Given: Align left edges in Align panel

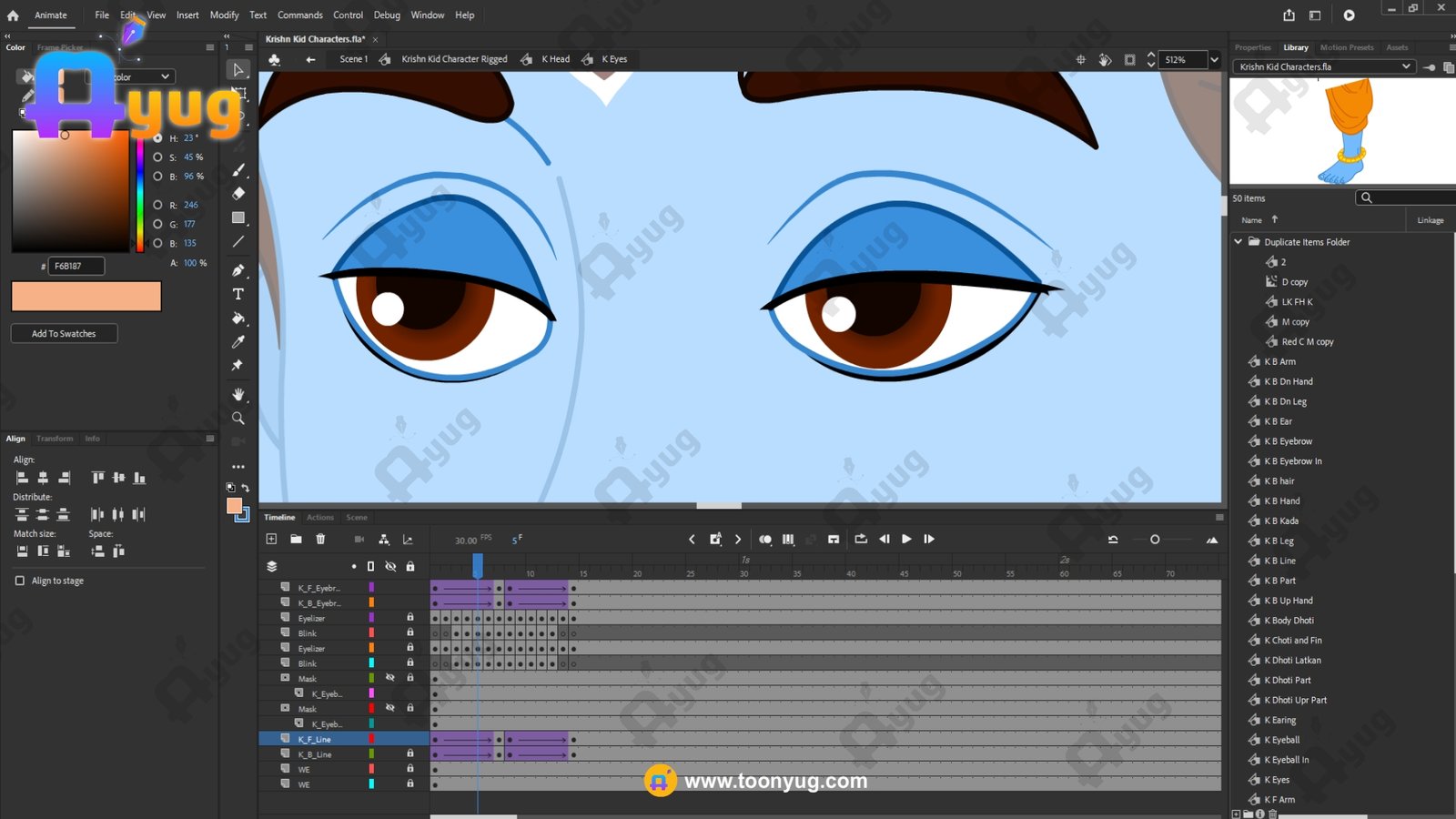Looking at the screenshot, I should pos(22,478).
